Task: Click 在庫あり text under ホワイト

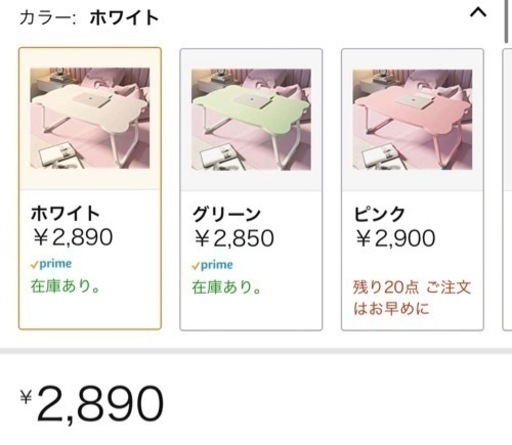Action: click(65, 286)
